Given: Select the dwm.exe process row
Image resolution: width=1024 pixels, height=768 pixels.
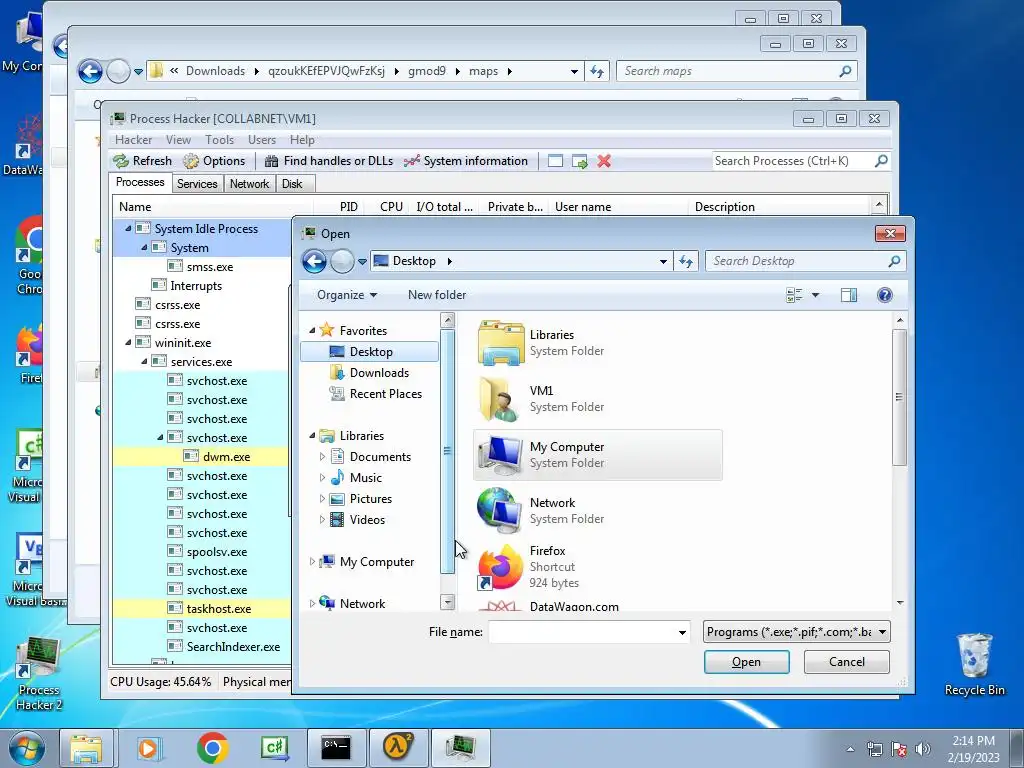Looking at the screenshot, I should coord(200,456).
